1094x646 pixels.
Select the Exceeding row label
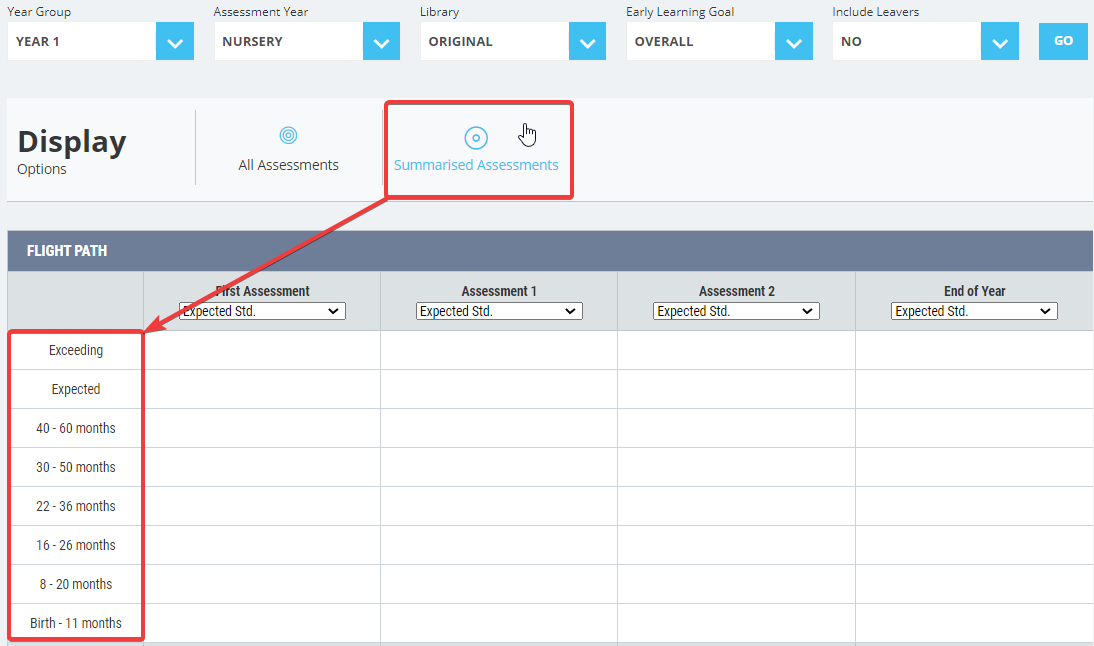[76, 350]
